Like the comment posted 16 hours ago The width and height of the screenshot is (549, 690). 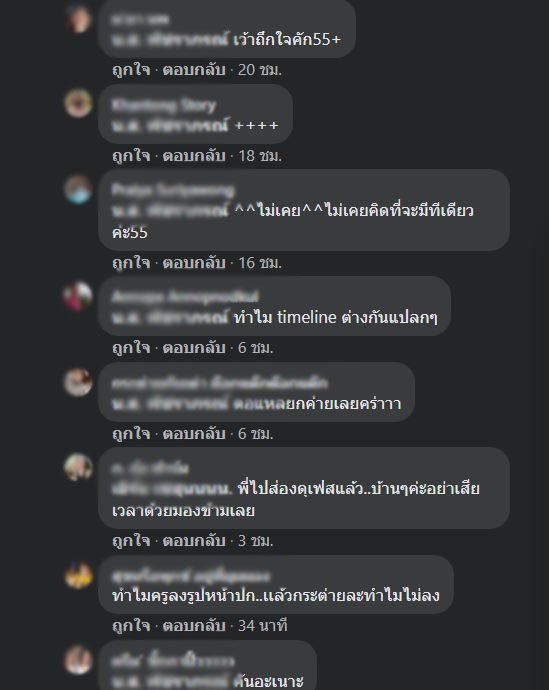point(131,263)
